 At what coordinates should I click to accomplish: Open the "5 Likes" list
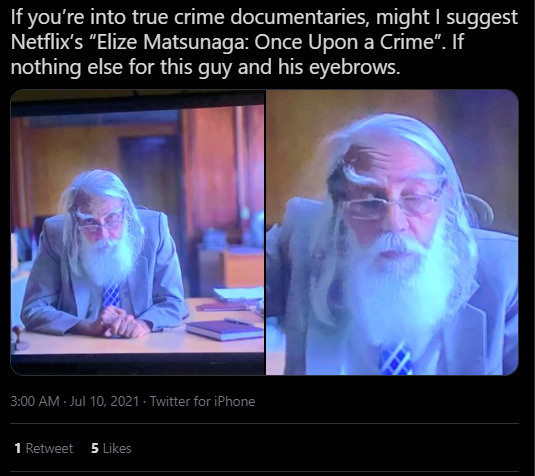point(111,448)
